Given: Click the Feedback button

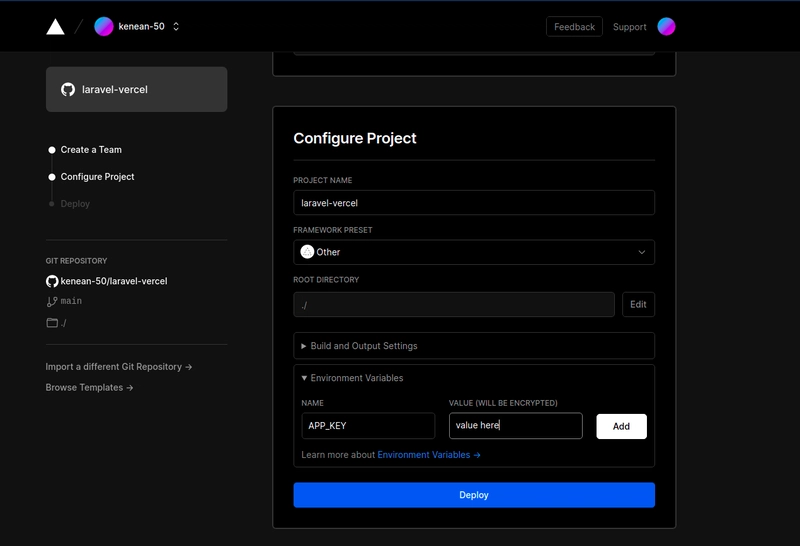Looking at the screenshot, I should tap(574, 27).
